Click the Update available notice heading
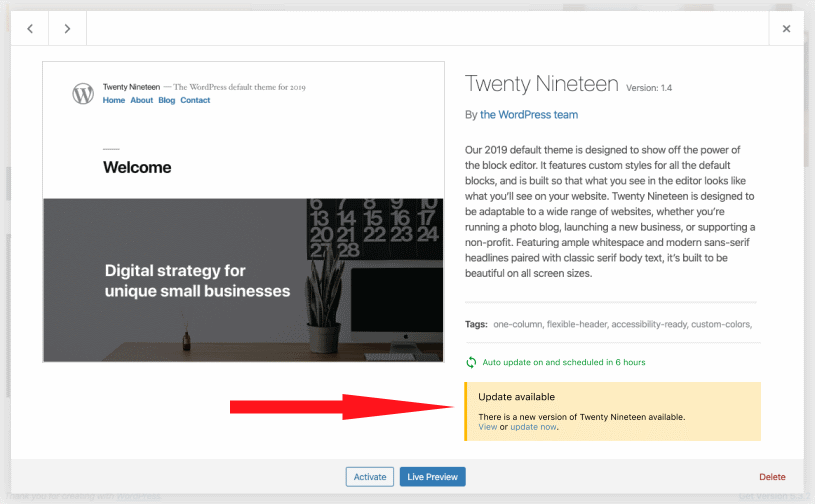 click(516, 397)
